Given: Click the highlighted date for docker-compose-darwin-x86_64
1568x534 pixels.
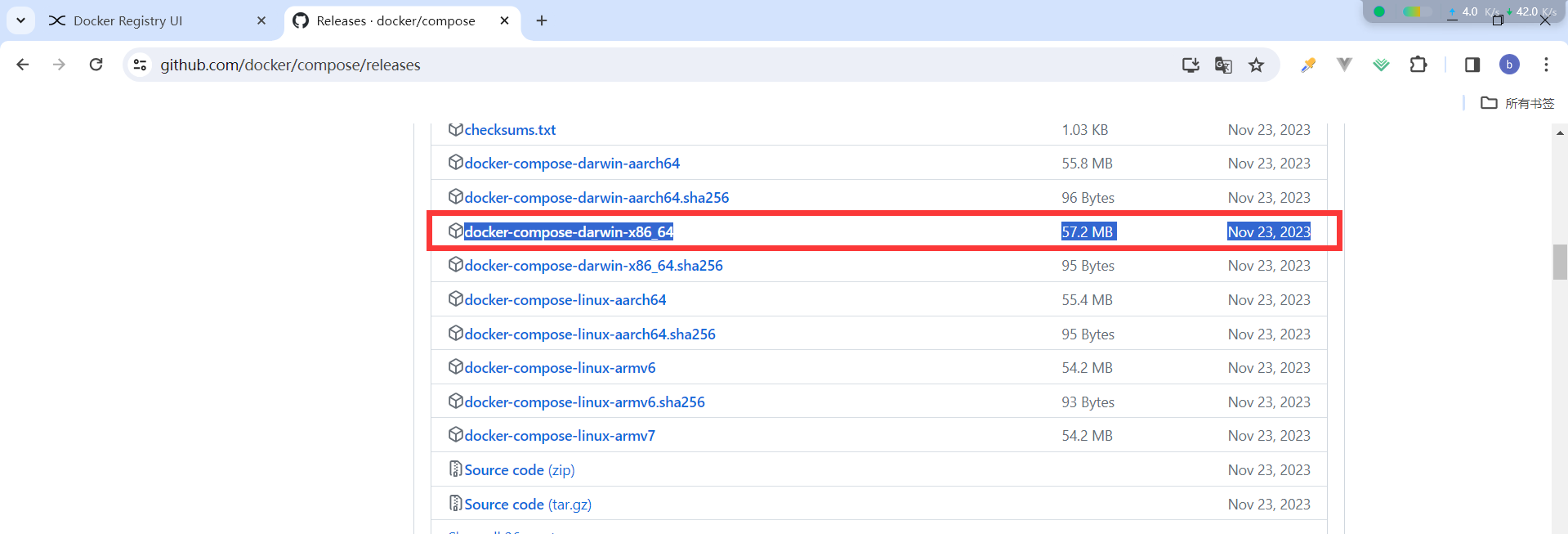Looking at the screenshot, I should (x=1269, y=232).
